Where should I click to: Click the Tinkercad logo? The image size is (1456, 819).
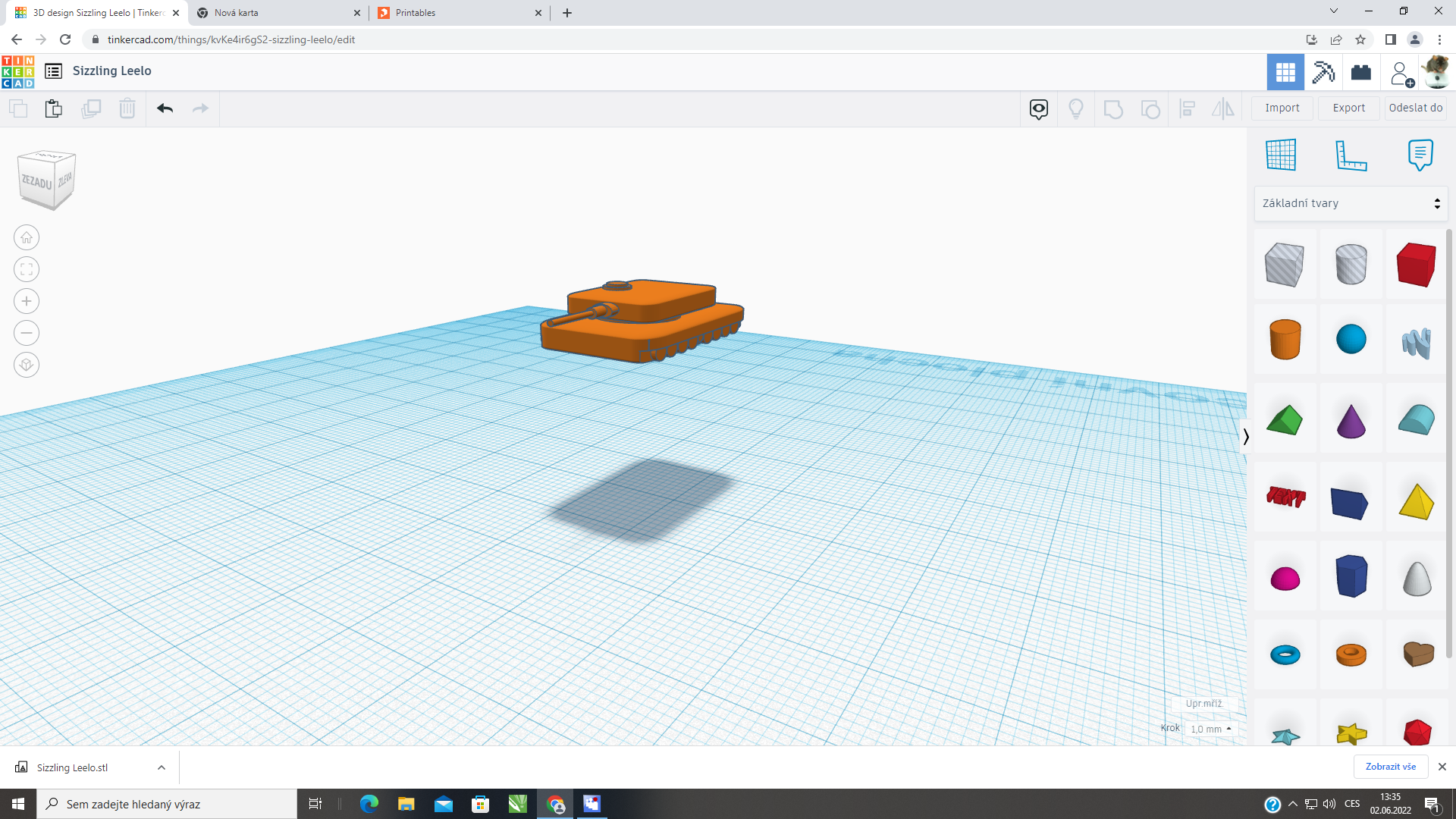18,71
